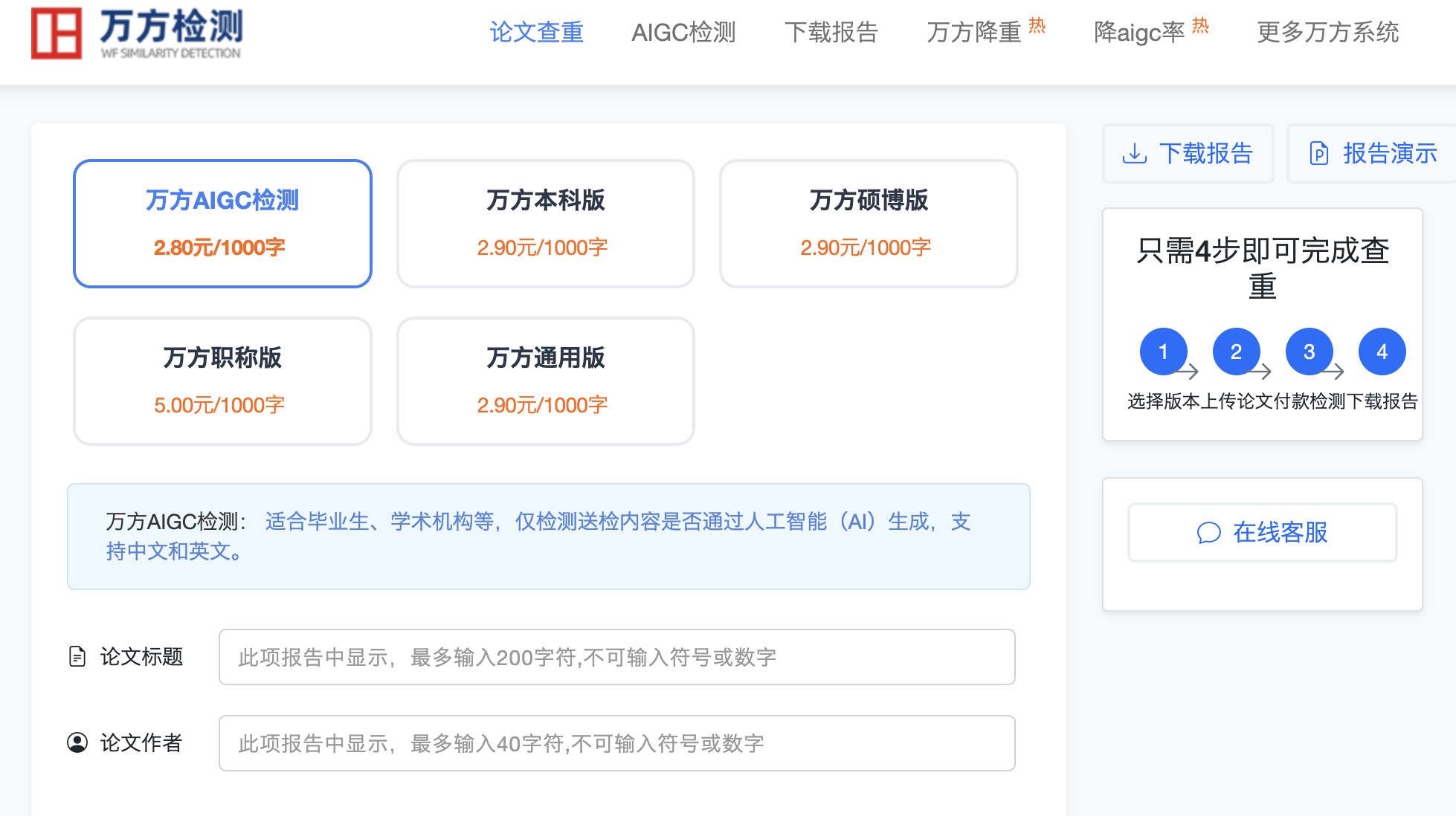
Task: Click step 4 circle 下载报告
Action: point(1382,352)
